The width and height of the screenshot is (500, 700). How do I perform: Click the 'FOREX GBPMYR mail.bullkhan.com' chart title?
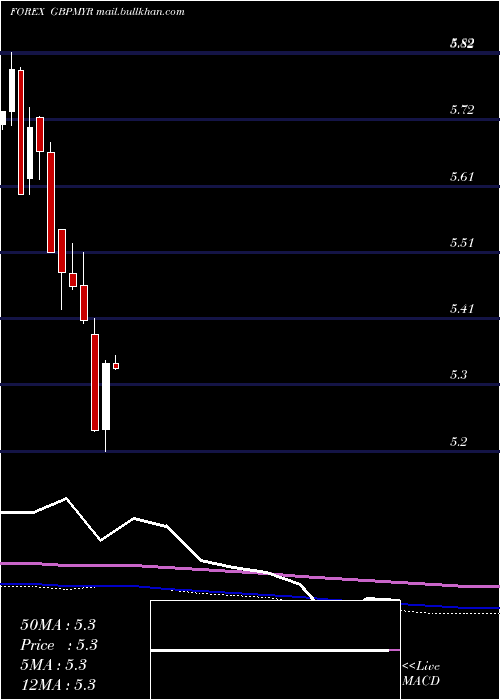[97, 12]
